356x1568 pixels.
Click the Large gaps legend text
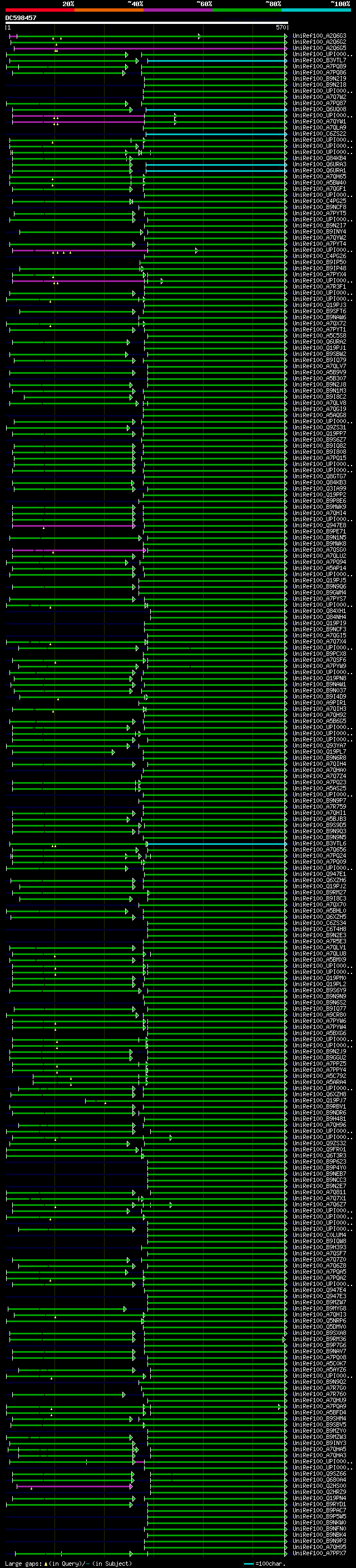coord(68,1563)
